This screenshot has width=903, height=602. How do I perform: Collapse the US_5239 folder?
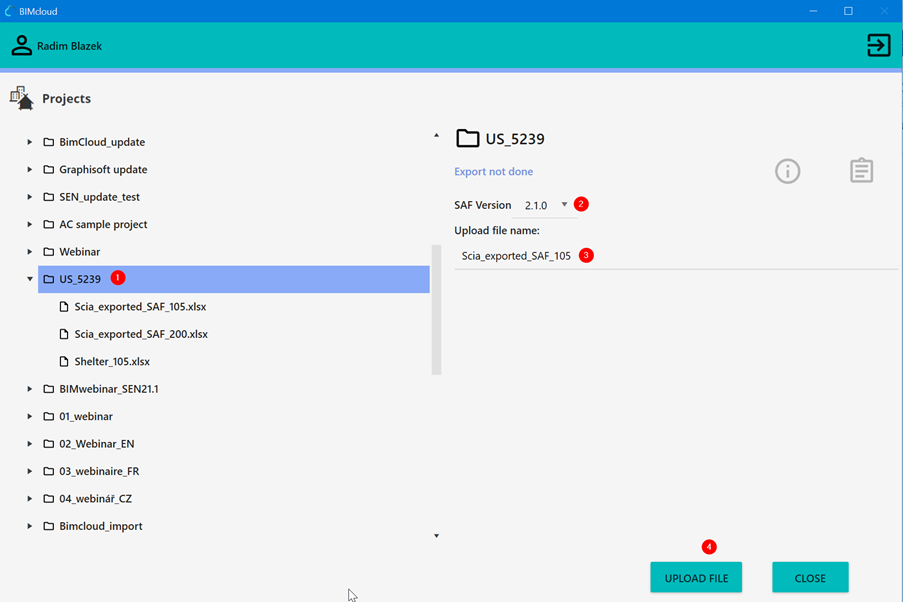(x=29, y=279)
